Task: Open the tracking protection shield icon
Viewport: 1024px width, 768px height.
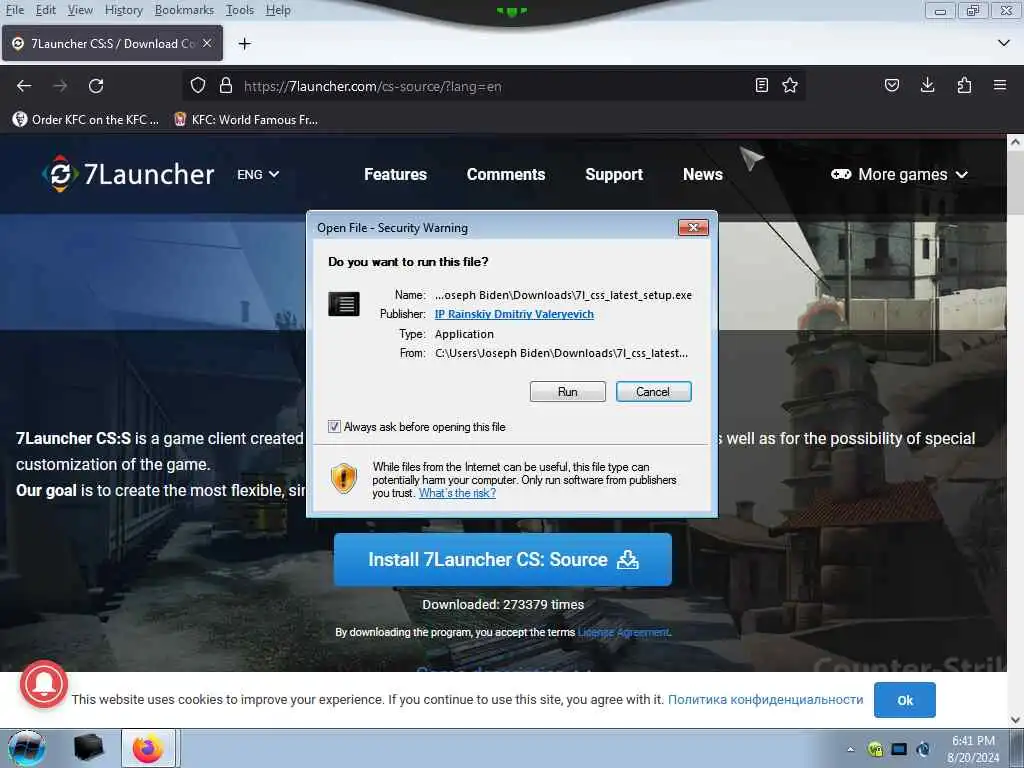Action: point(198,86)
